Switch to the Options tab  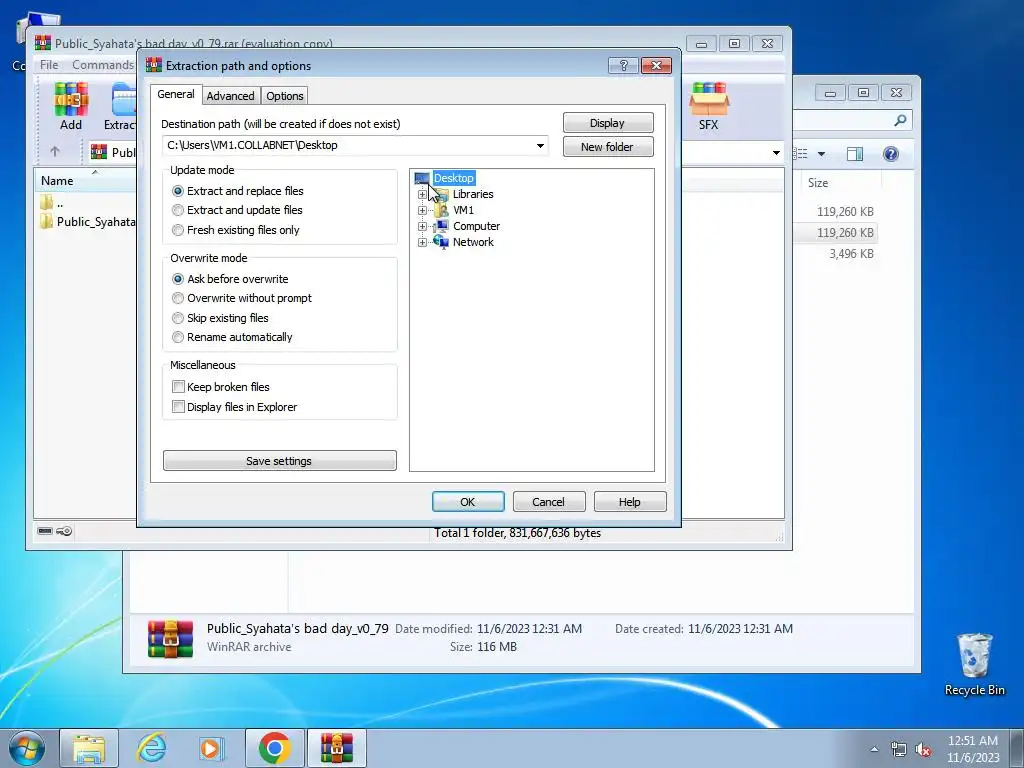[x=285, y=96]
